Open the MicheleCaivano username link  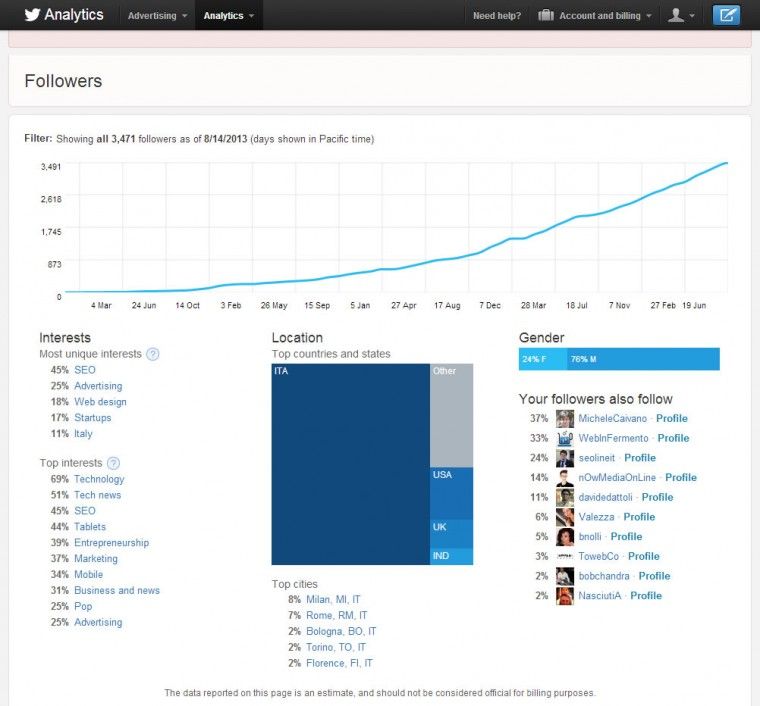pos(613,419)
